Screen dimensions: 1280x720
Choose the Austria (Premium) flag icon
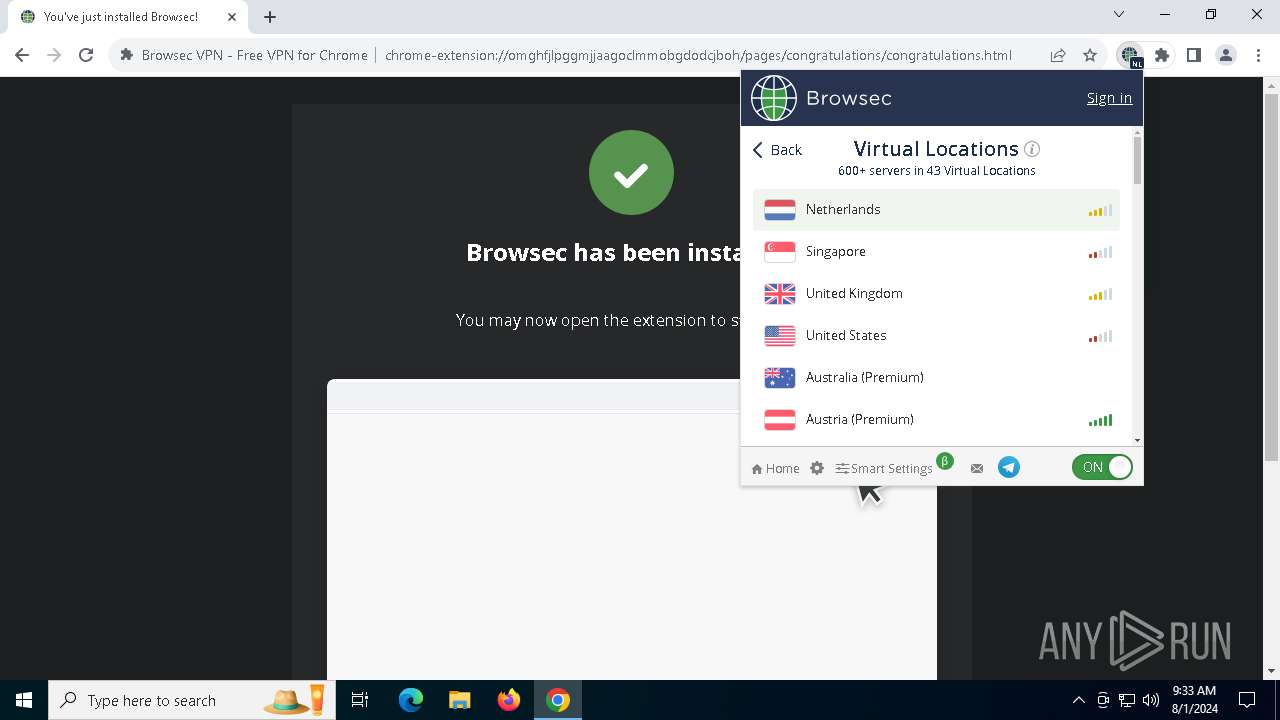[780, 420]
